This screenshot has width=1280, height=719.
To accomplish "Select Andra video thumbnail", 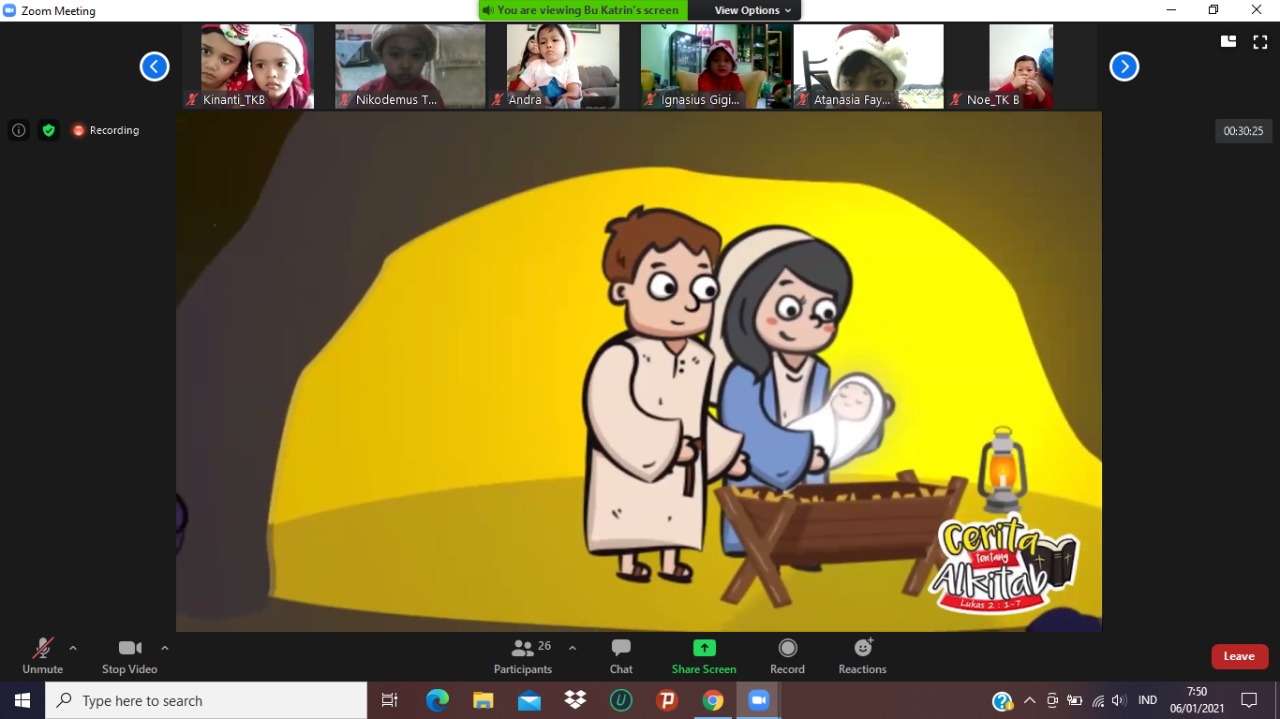I will 563,66.
